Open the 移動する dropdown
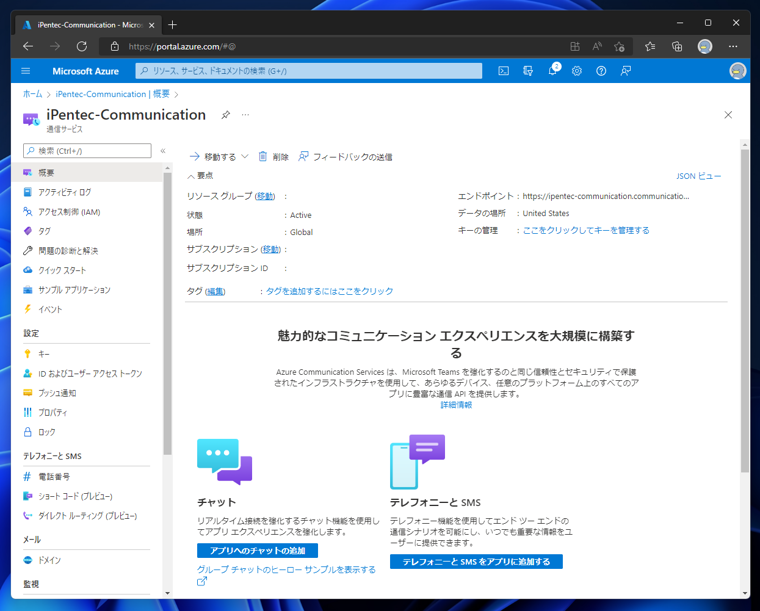The width and height of the screenshot is (760, 611). [x=219, y=157]
